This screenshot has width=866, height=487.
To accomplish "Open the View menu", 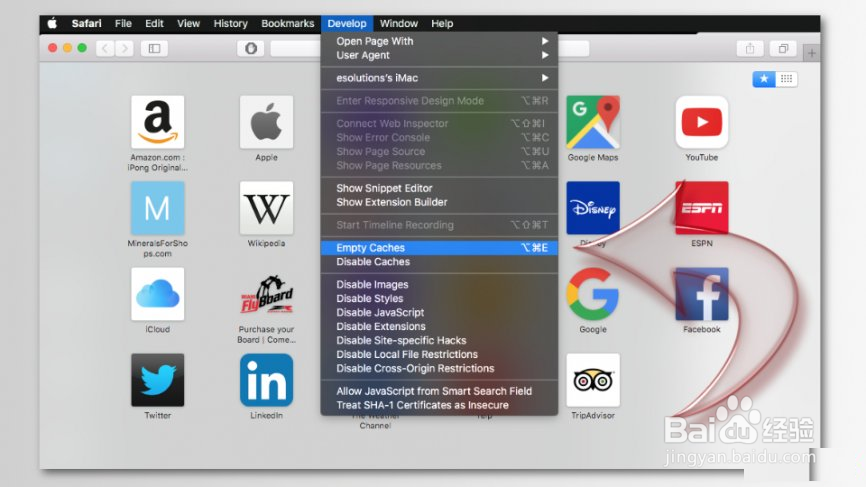I will point(188,23).
